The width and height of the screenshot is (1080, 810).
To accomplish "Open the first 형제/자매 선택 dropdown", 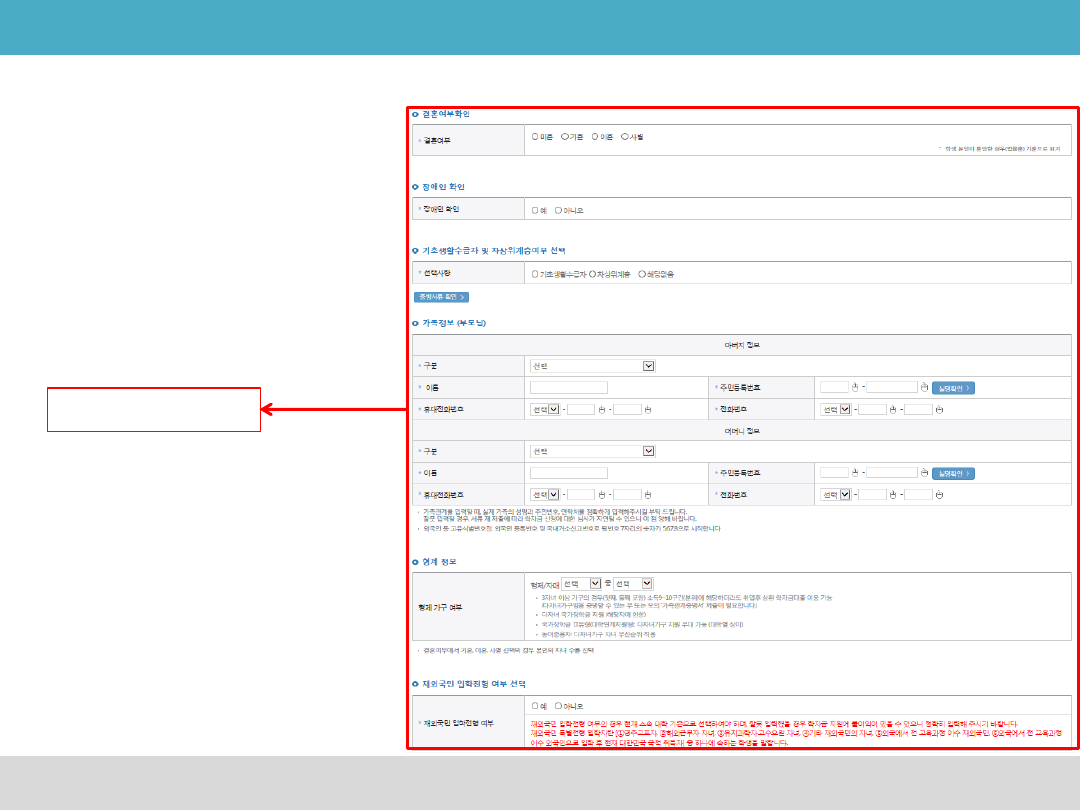I will (581, 583).
